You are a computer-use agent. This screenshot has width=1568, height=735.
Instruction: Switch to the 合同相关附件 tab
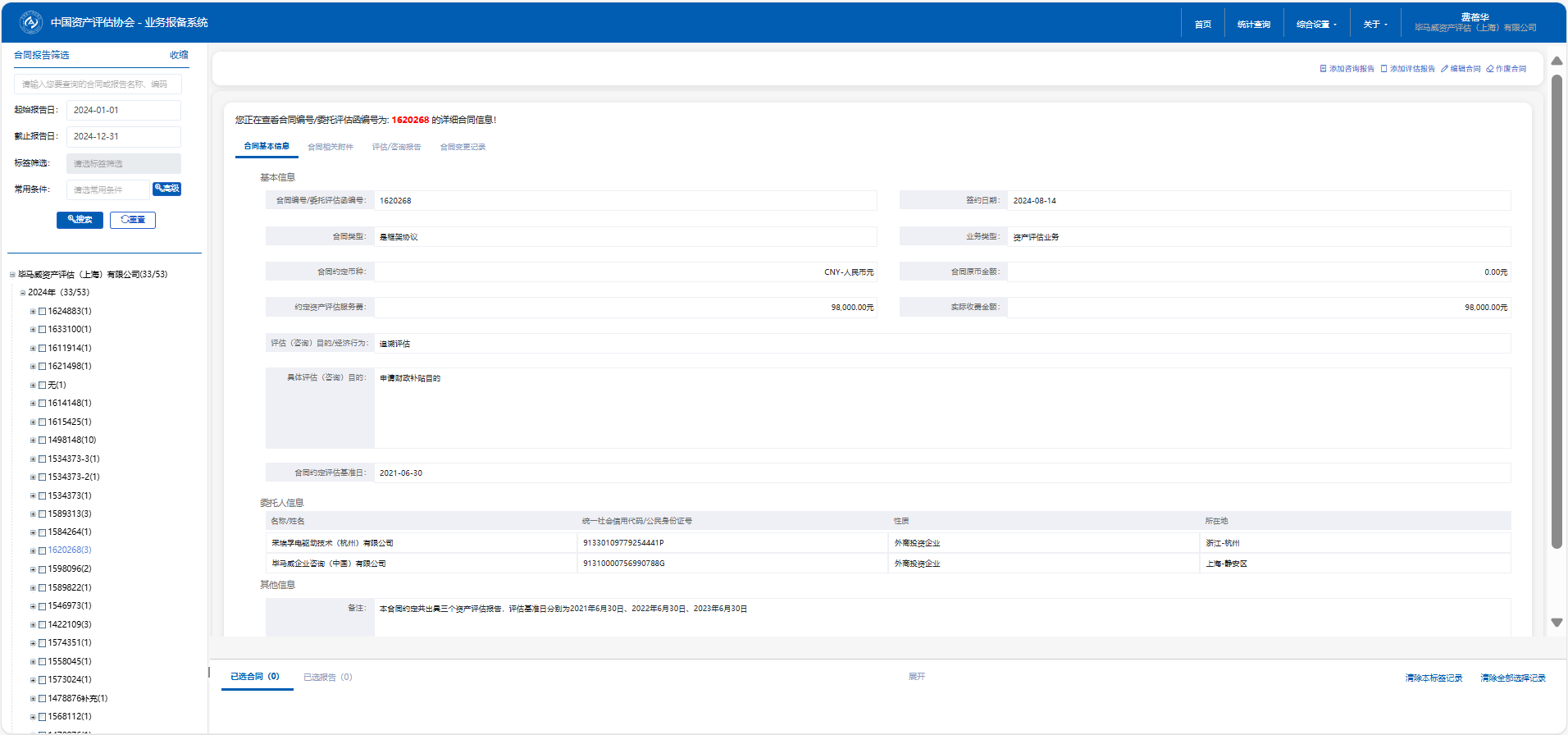click(x=330, y=147)
